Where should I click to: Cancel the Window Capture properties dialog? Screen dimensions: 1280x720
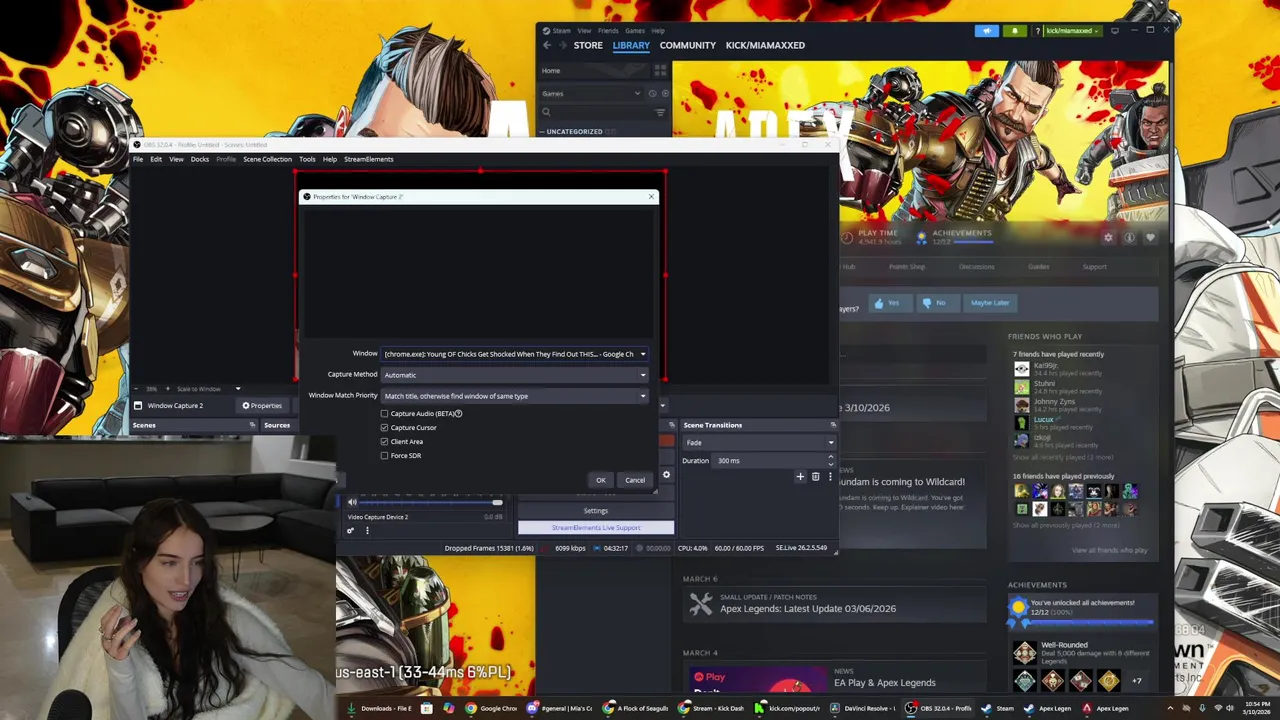635,480
